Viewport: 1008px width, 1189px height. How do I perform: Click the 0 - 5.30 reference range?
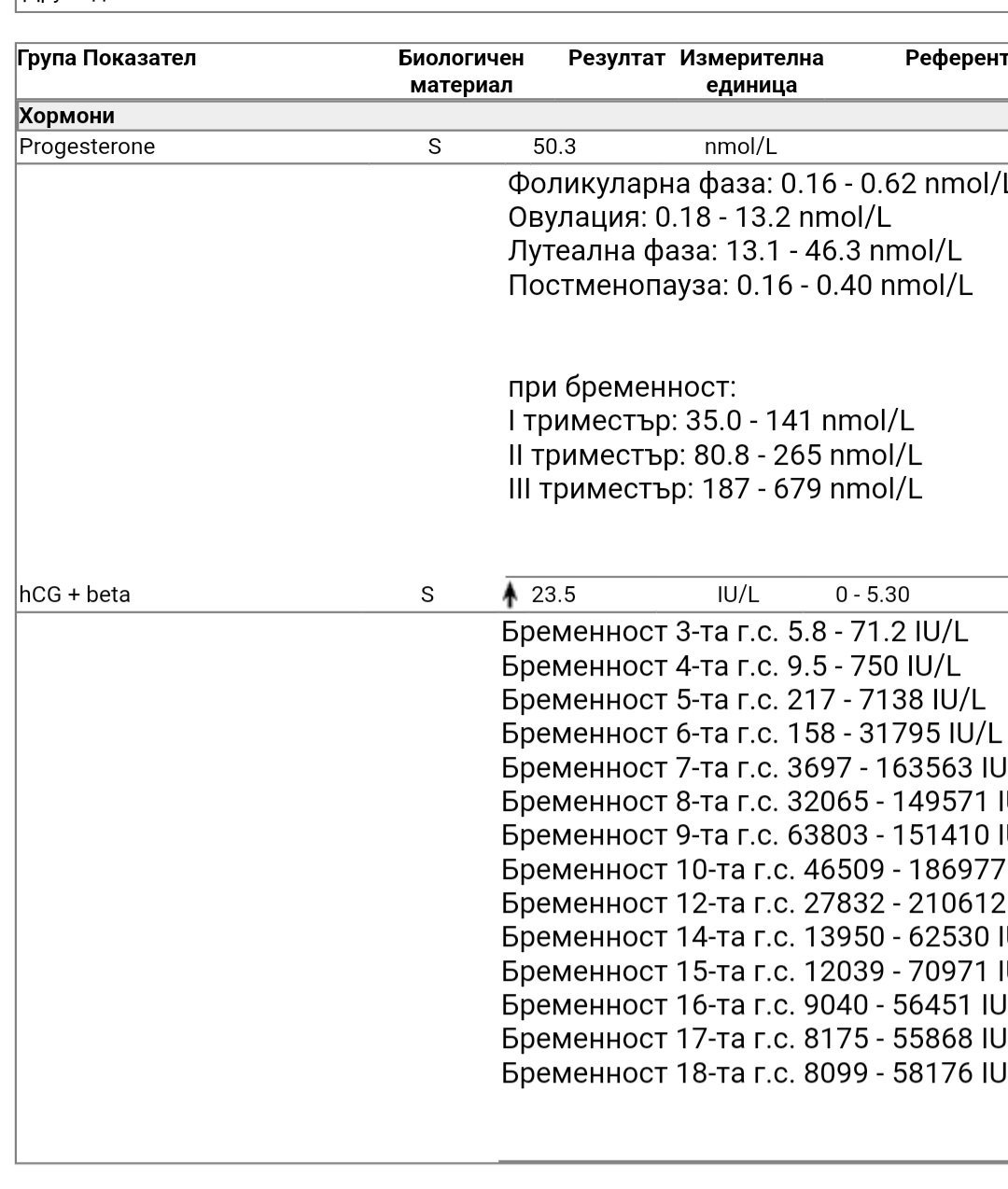click(x=872, y=594)
